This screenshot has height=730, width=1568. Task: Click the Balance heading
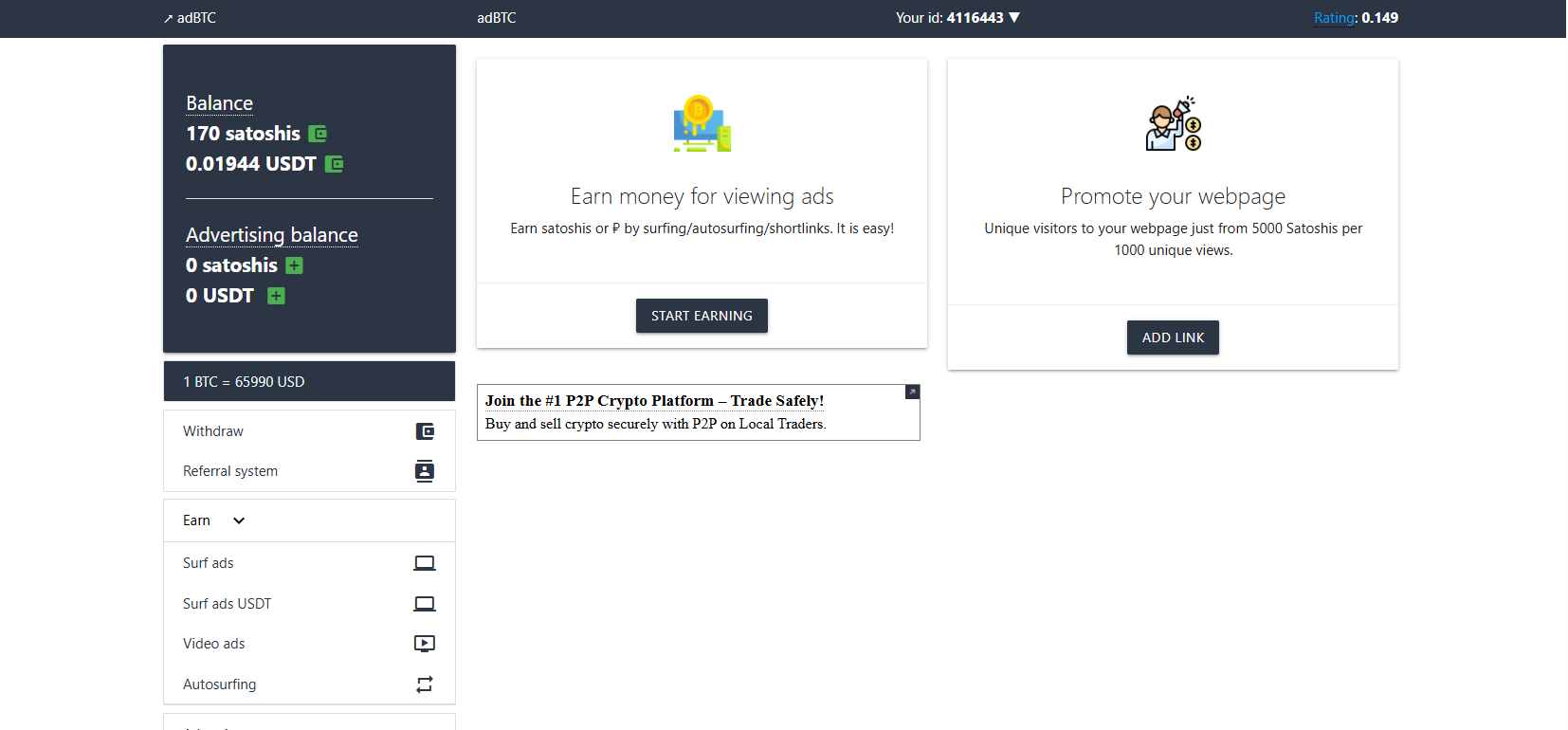click(219, 103)
